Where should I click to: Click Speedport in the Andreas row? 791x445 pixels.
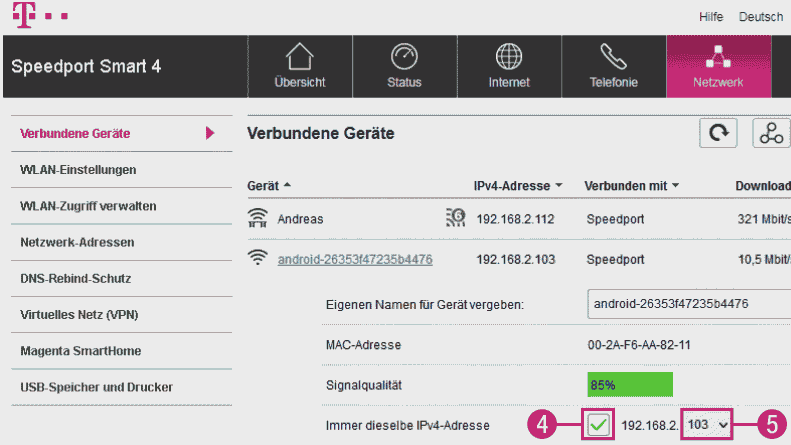(615, 219)
